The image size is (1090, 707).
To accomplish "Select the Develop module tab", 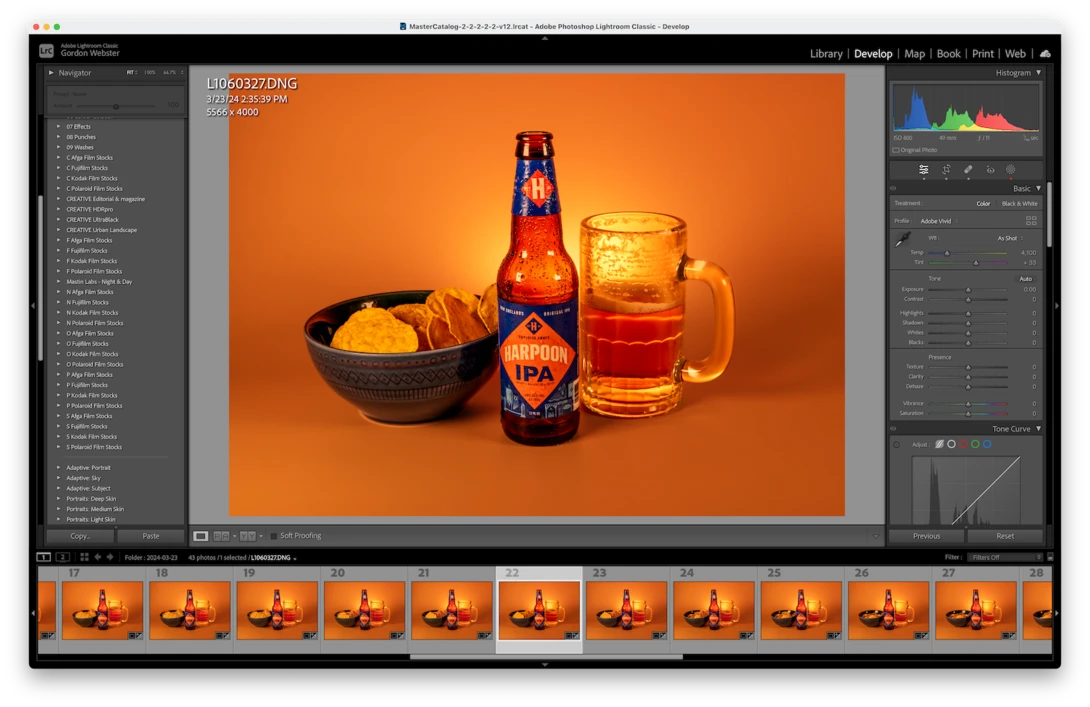I will pyautogui.click(x=873, y=54).
